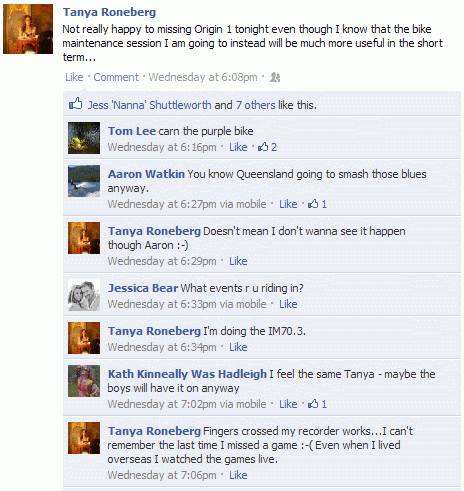Open the like count on Aaron Watkin's comment
This screenshot has width=464, height=491.
click(317, 204)
